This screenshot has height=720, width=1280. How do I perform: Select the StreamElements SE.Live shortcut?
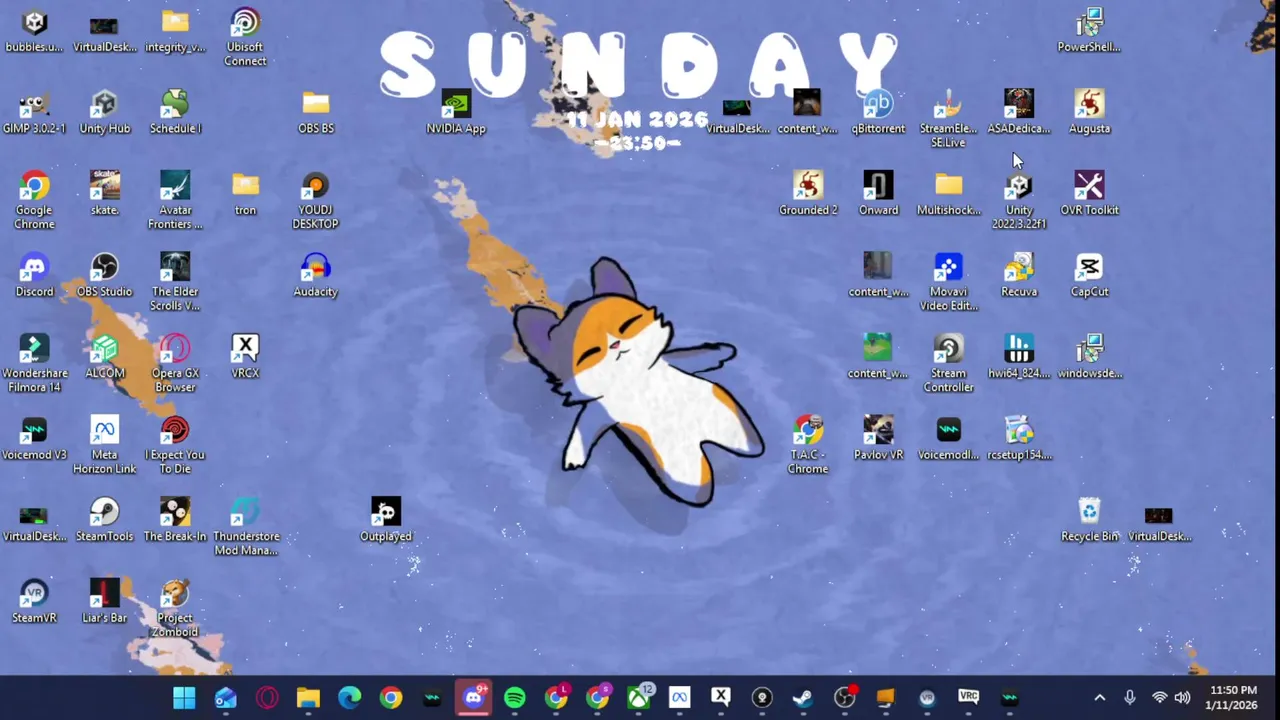(948, 118)
